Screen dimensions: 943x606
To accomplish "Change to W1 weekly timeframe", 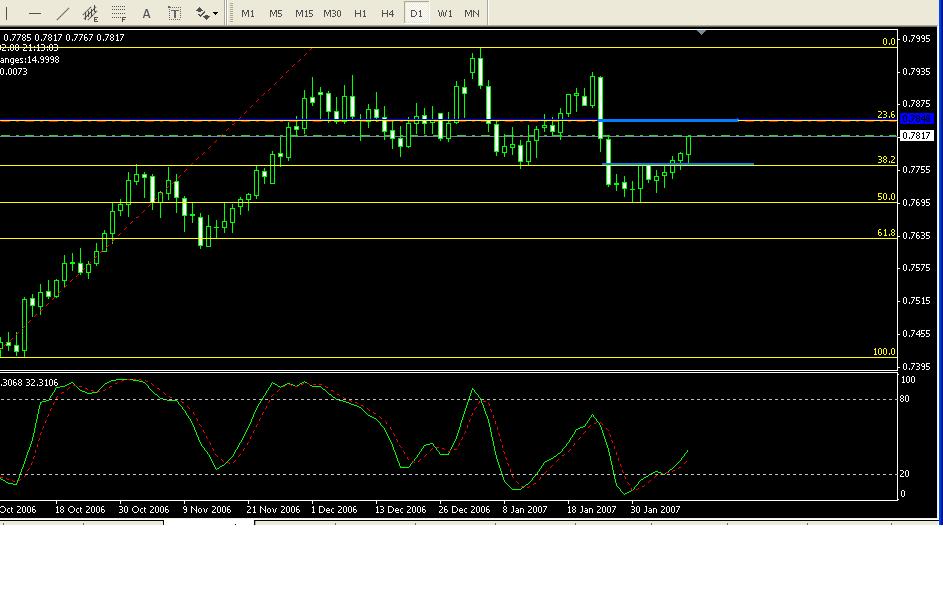I will click(445, 14).
